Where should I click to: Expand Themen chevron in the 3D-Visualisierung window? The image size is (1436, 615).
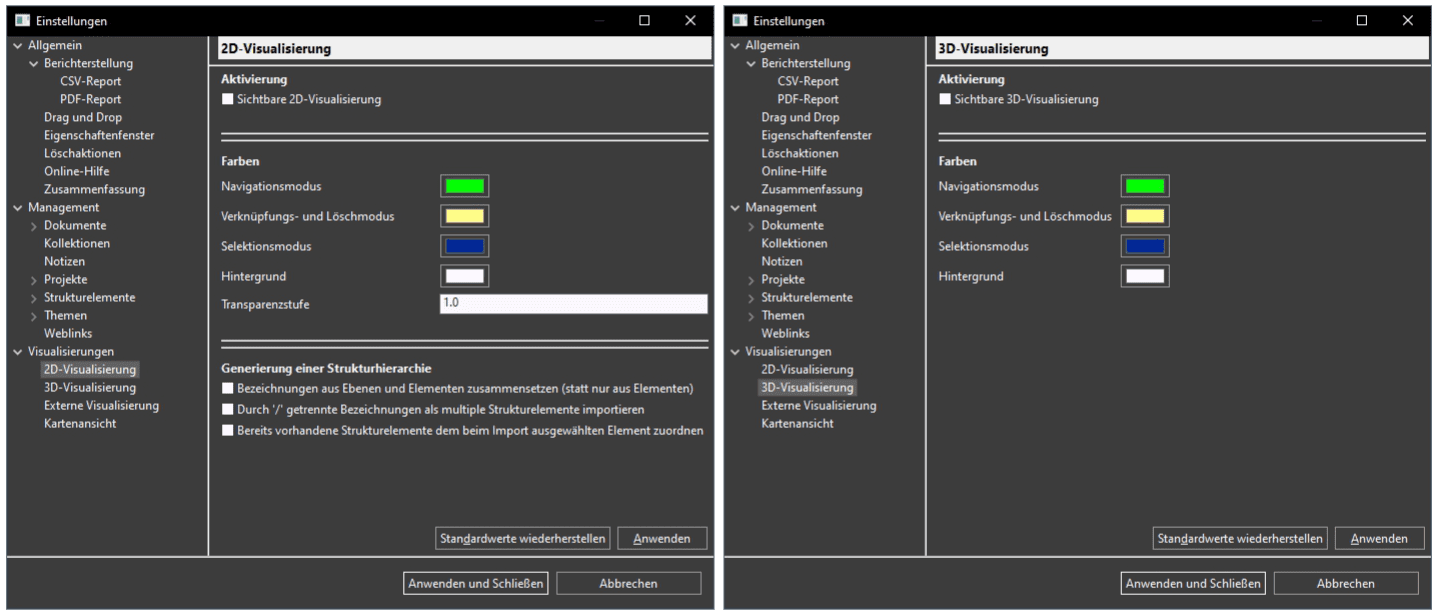(751, 316)
